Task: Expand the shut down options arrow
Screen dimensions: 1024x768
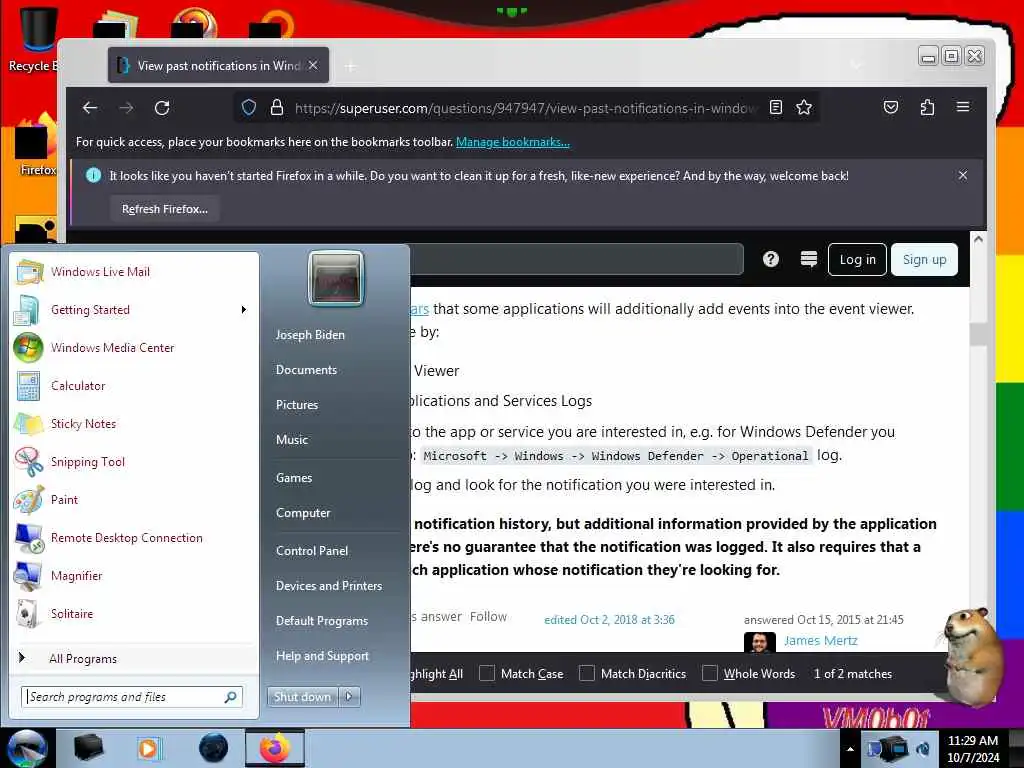Action: coord(349,697)
